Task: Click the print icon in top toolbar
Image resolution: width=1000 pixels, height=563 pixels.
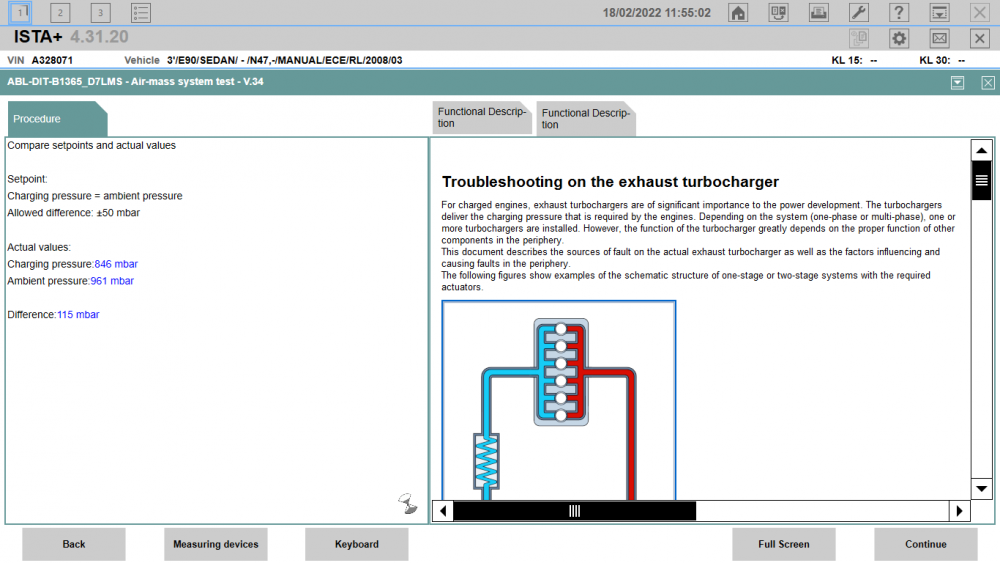Action: [818, 12]
